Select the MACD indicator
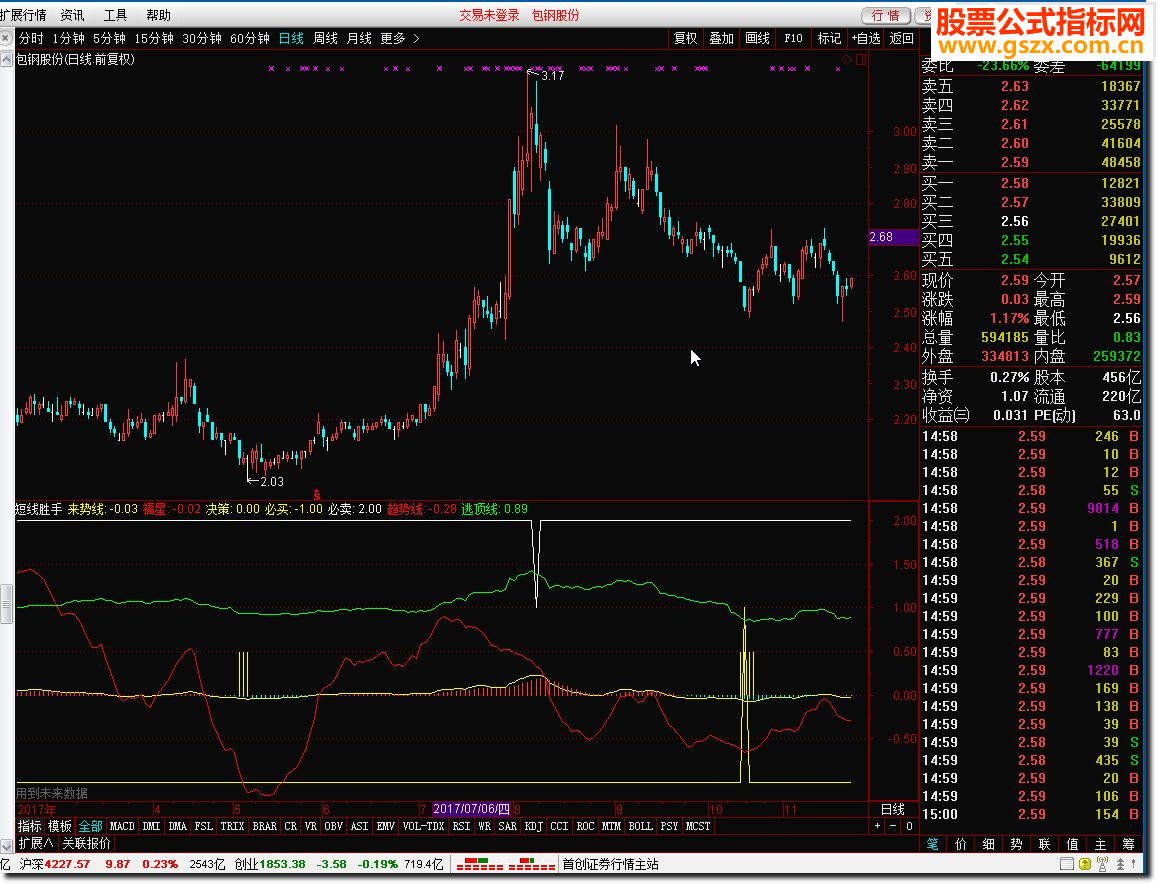Image resolution: width=1158 pixels, height=884 pixels. (x=122, y=826)
